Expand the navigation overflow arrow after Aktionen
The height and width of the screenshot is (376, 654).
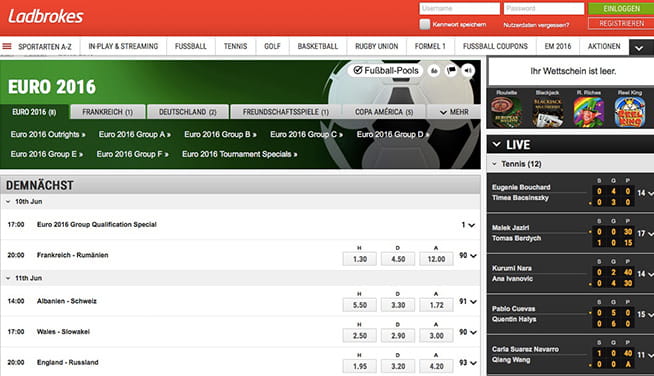click(639, 48)
